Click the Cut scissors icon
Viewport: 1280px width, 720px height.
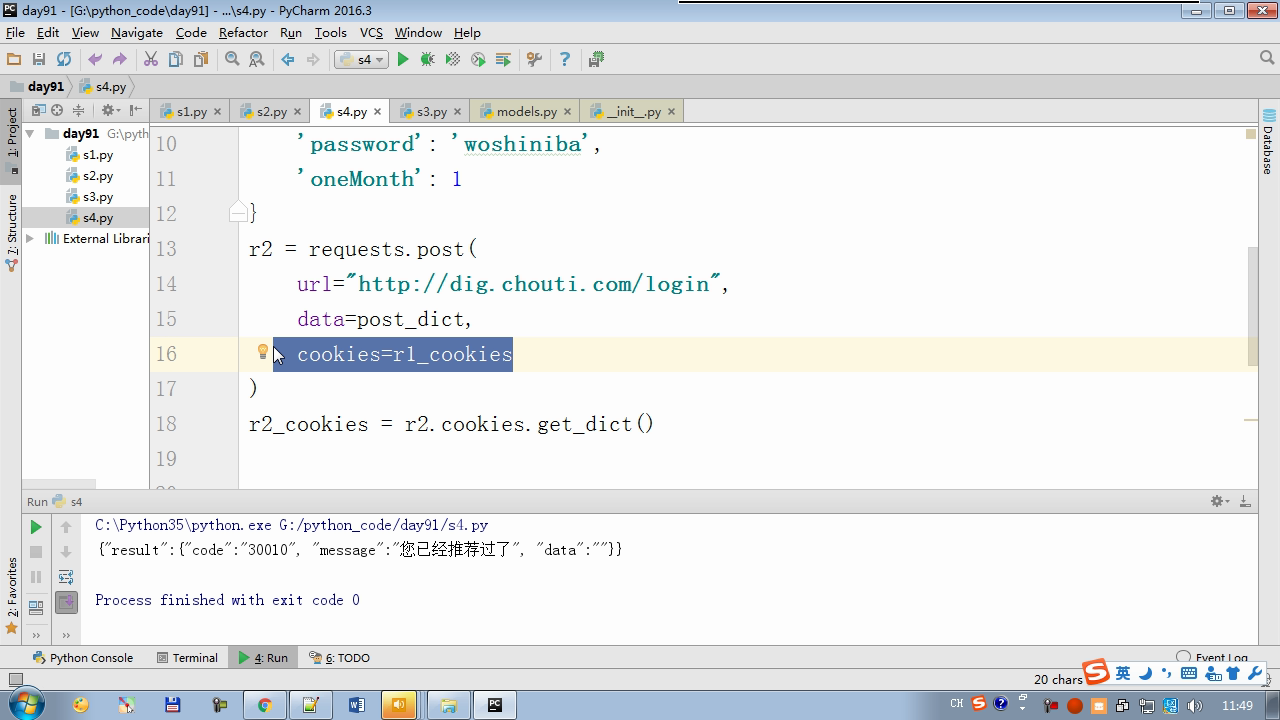point(151,60)
